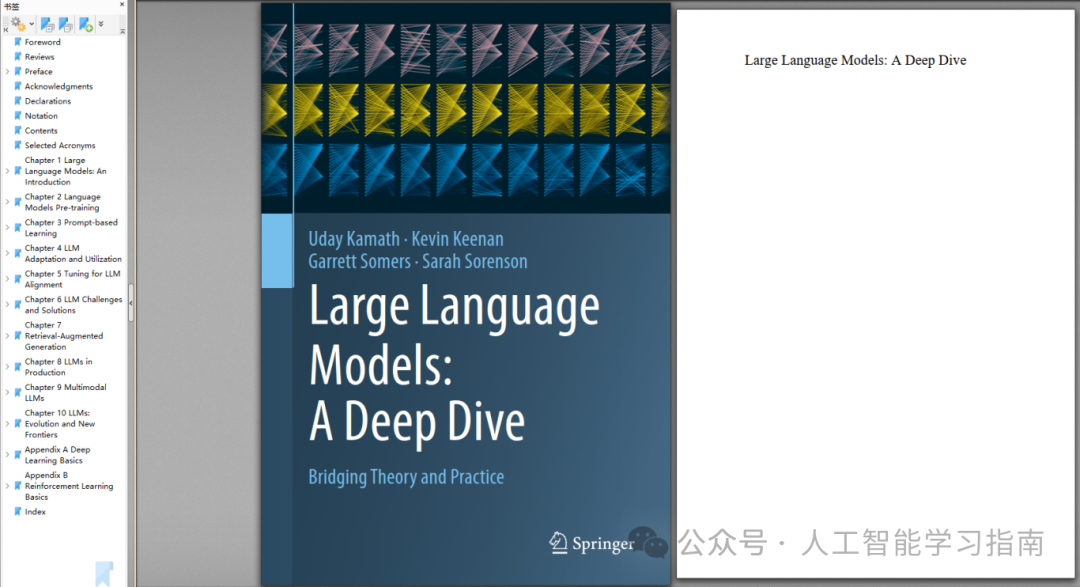Screen dimensions: 1080x587
Task: Click the Selected Acronyms bookmark icon
Action: click(18, 145)
